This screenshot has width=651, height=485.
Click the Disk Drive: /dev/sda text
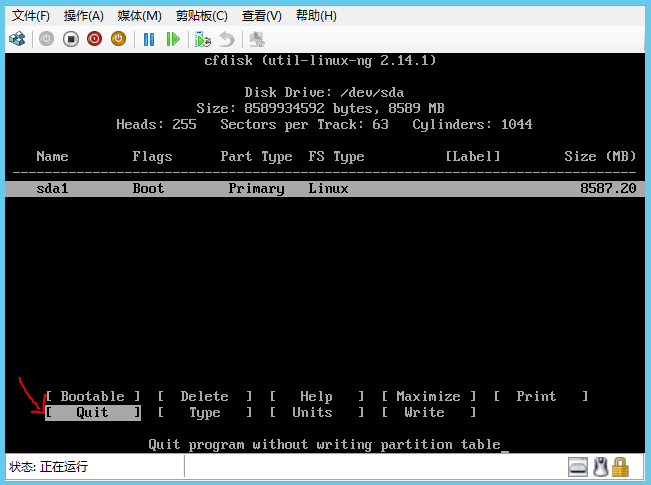point(324,92)
